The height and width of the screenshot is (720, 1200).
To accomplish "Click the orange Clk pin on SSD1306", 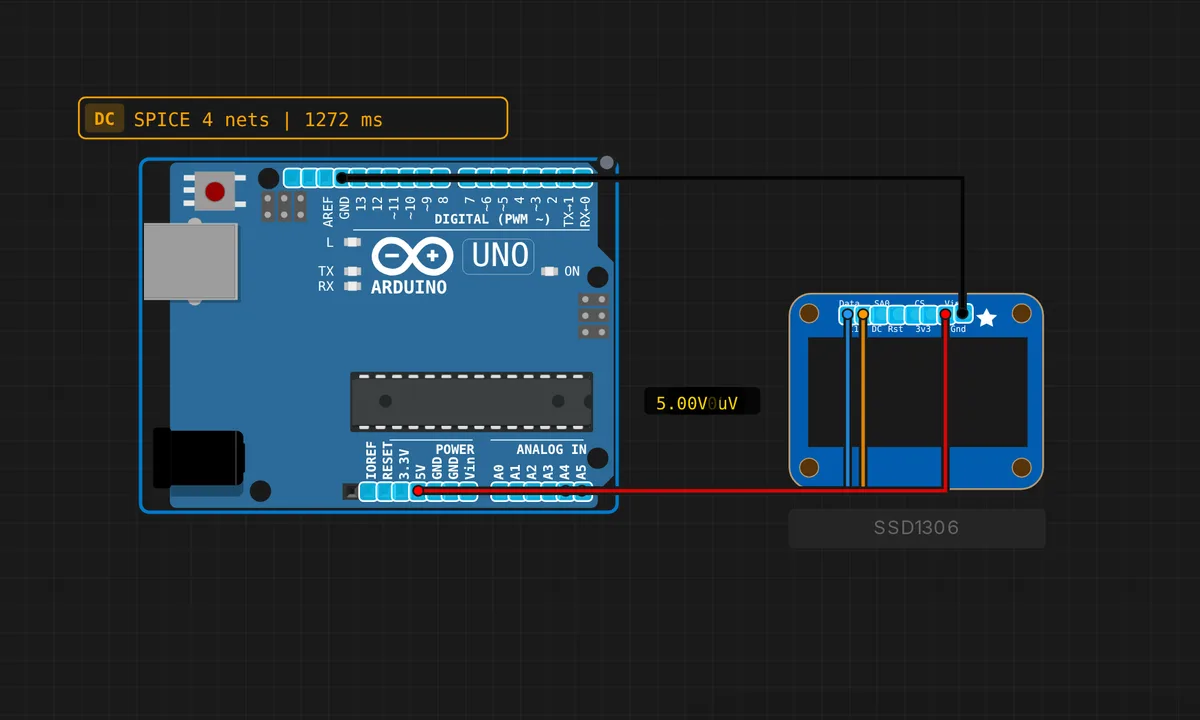I will click(863, 315).
